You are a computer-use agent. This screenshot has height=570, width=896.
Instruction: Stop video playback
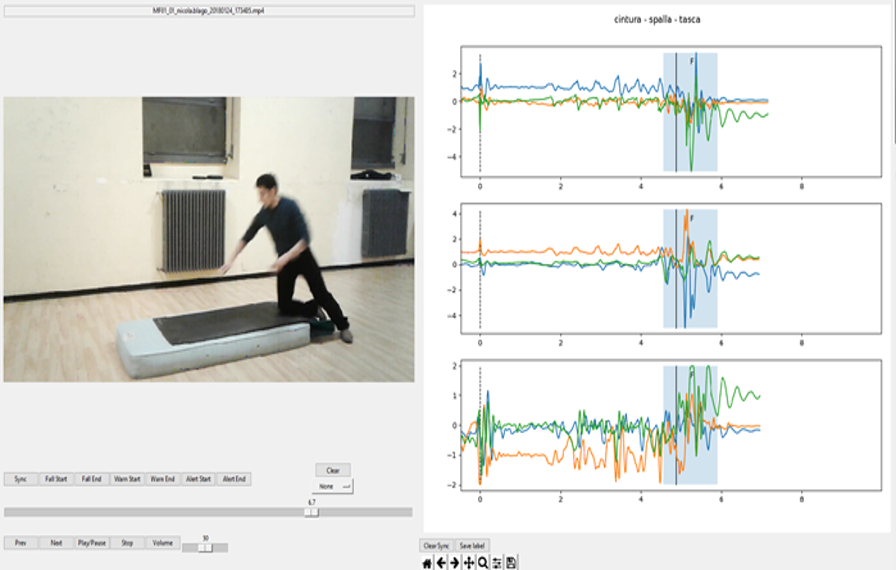(127, 543)
